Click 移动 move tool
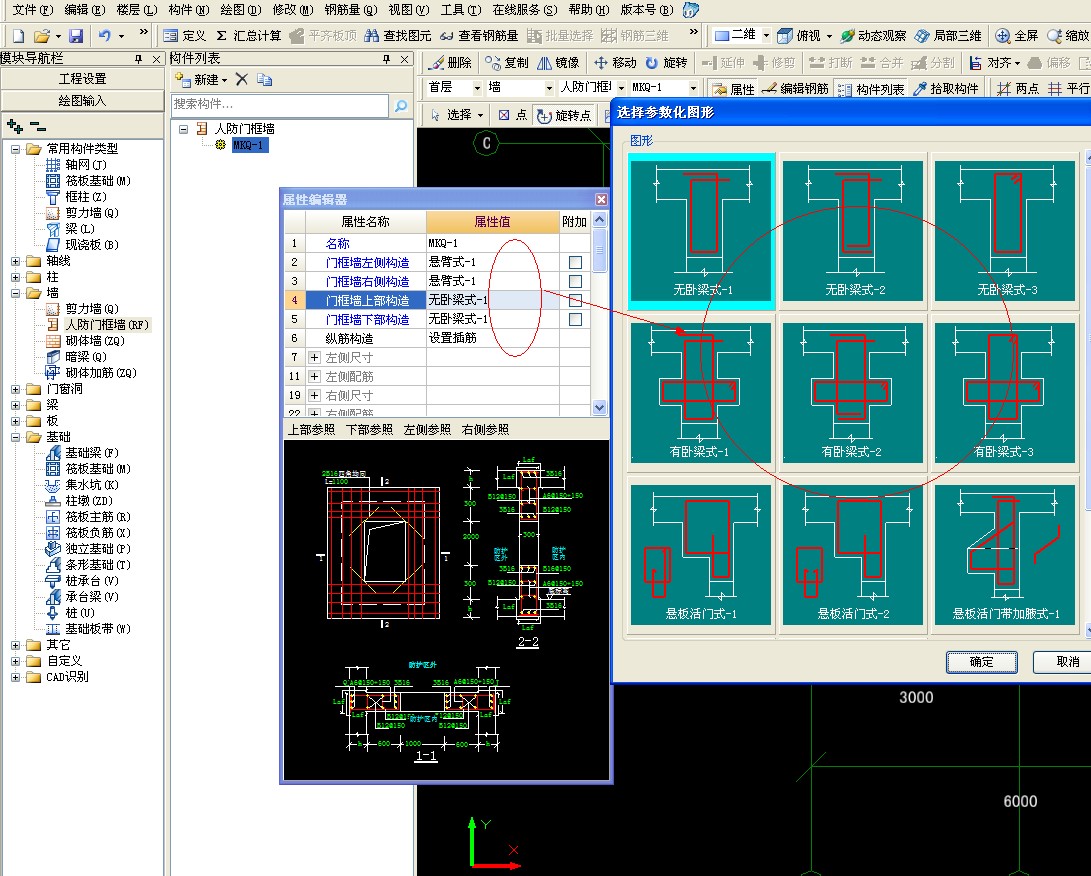The image size is (1091, 876). tap(615, 63)
